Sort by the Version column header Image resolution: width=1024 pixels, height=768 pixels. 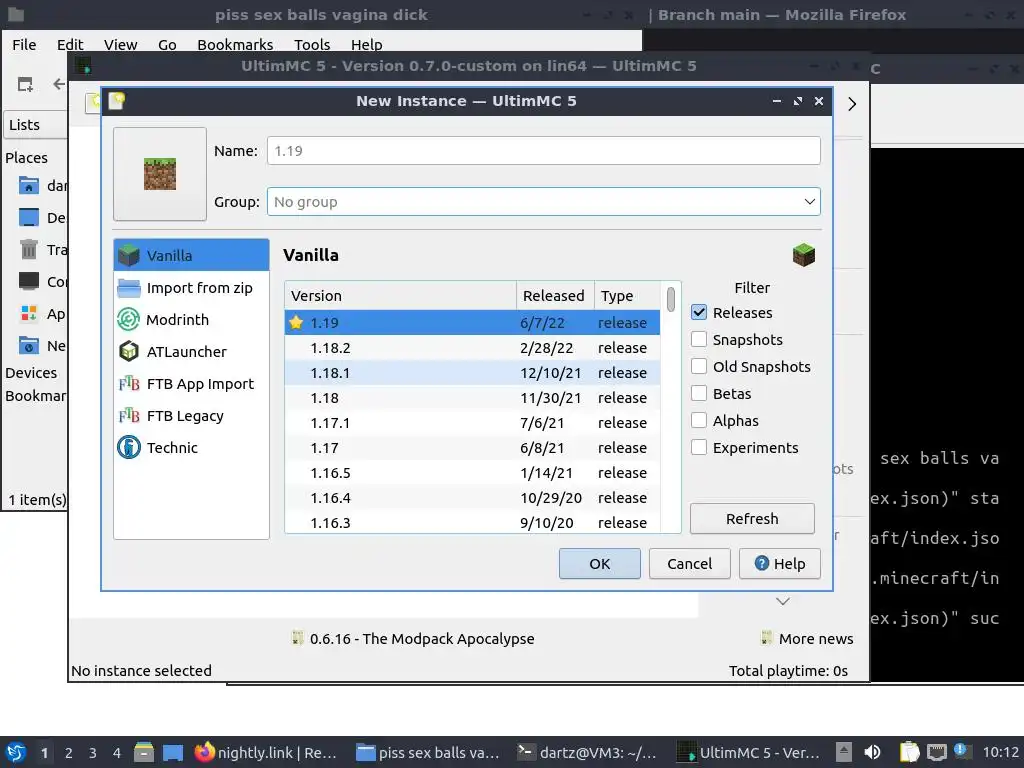[x=400, y=296]
